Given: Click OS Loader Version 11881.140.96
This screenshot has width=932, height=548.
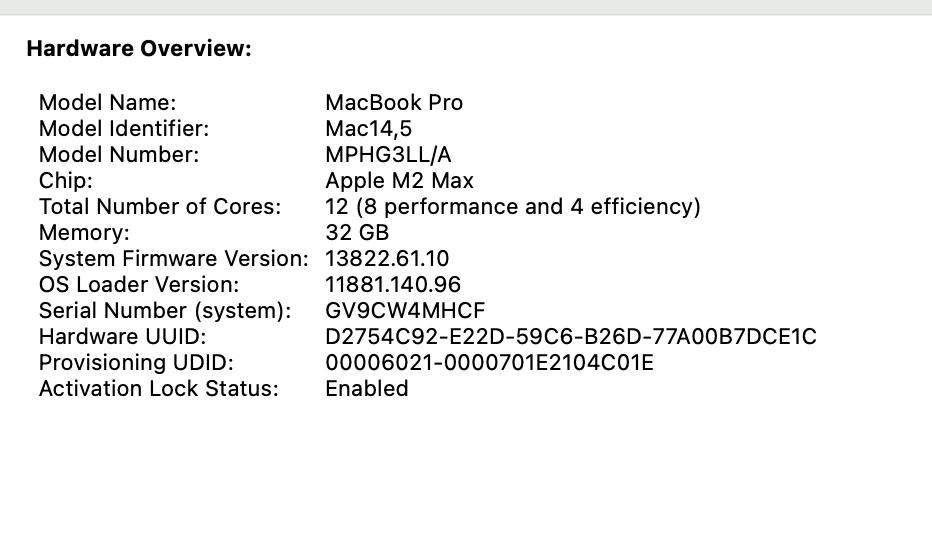Looking at the screenshot, I should (393, 285).
